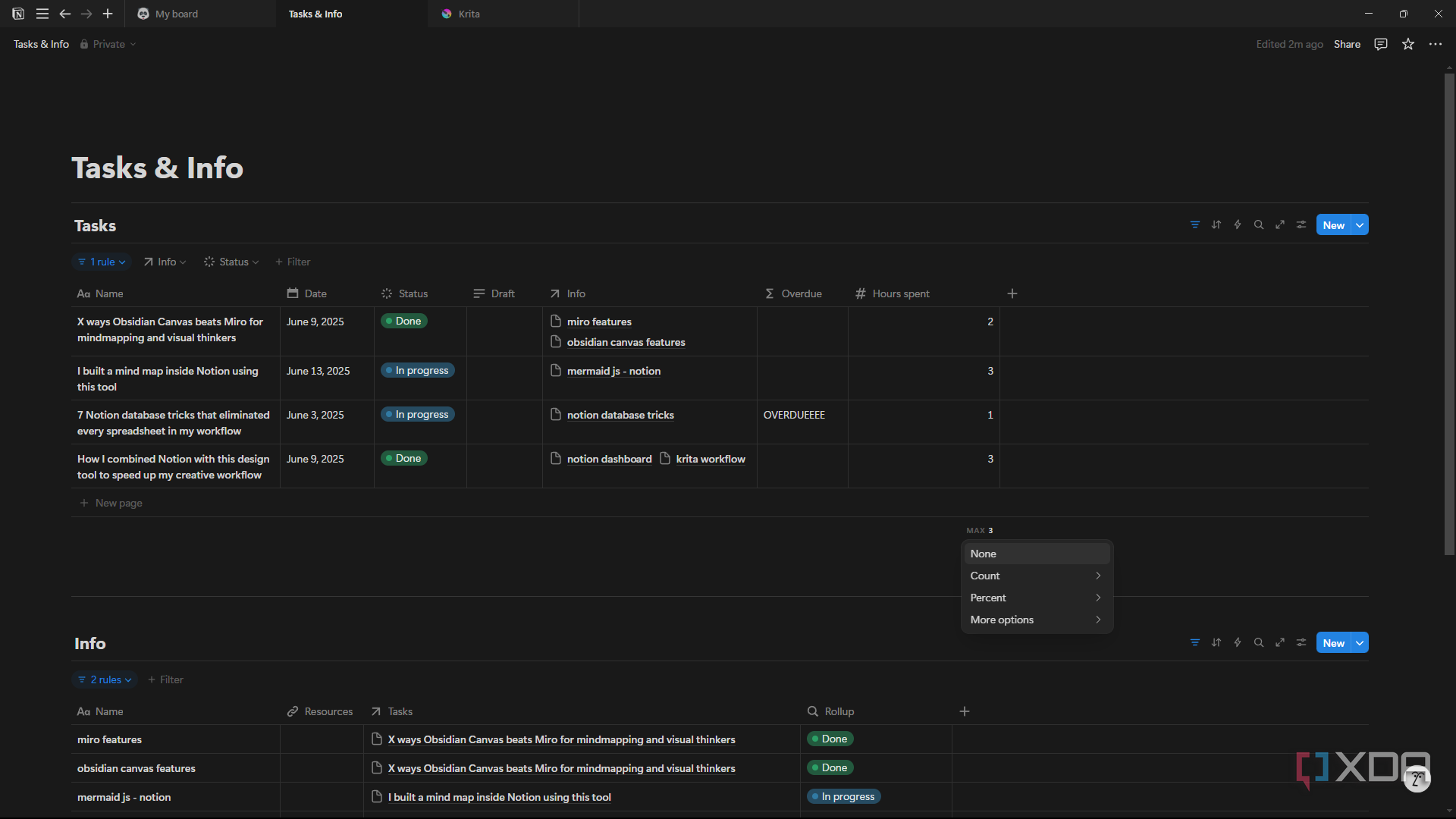Screen dimensions: 1456x819
Task: Open the miro features linked page
Action: (599, 322)
